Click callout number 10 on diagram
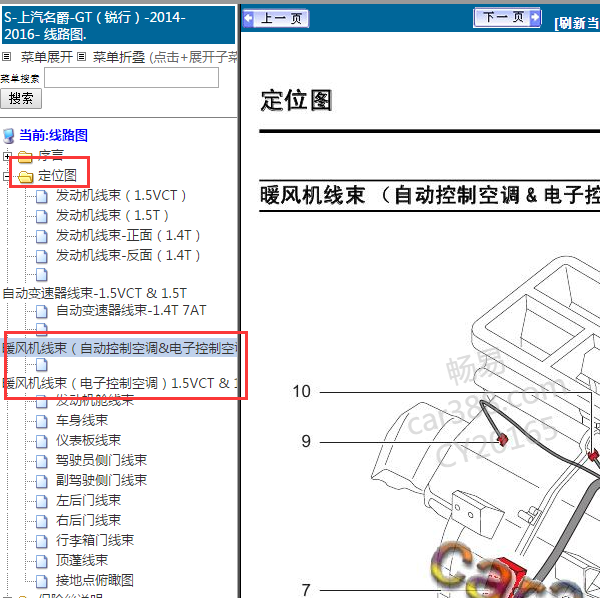This screenshot has width=600, height=598. click(x=301, y=391)
